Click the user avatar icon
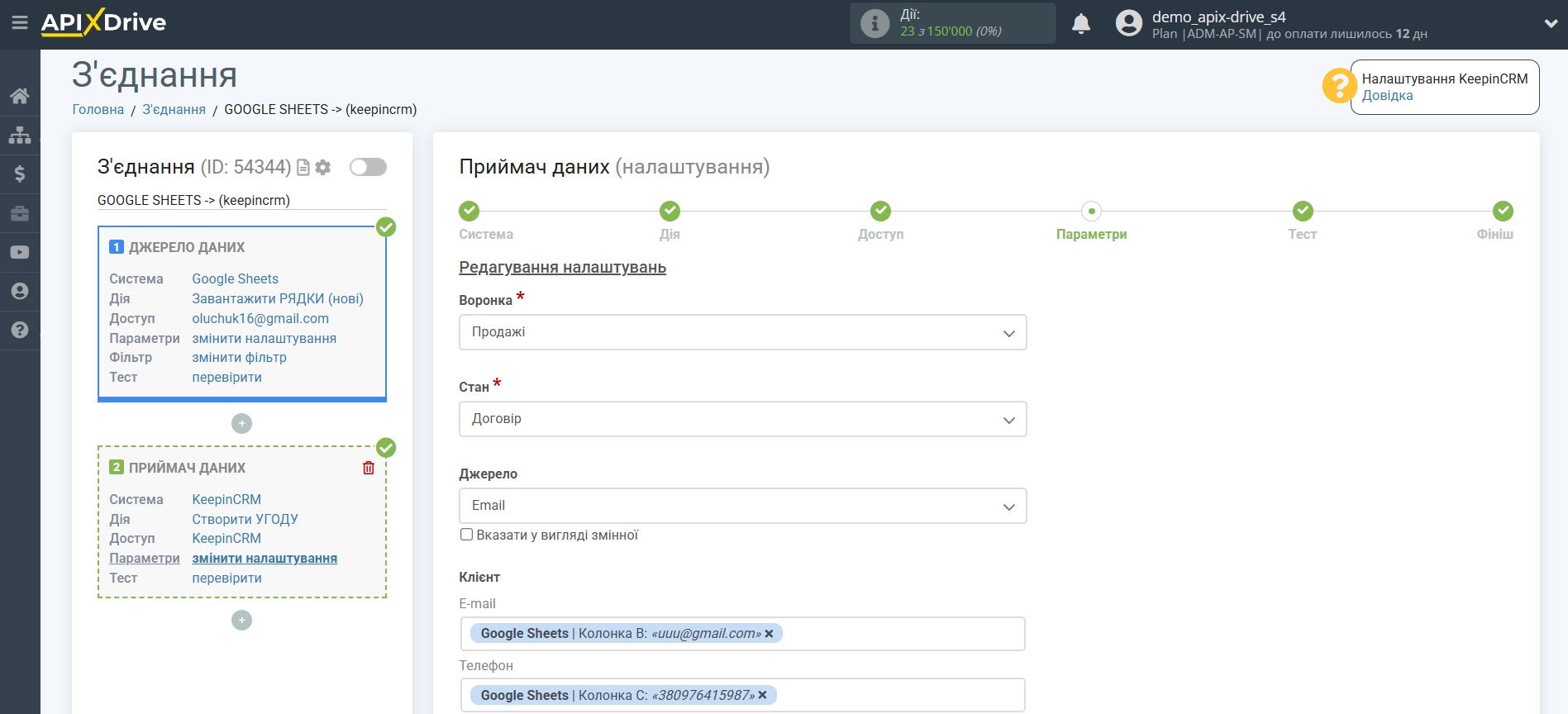 (1128, 23)
